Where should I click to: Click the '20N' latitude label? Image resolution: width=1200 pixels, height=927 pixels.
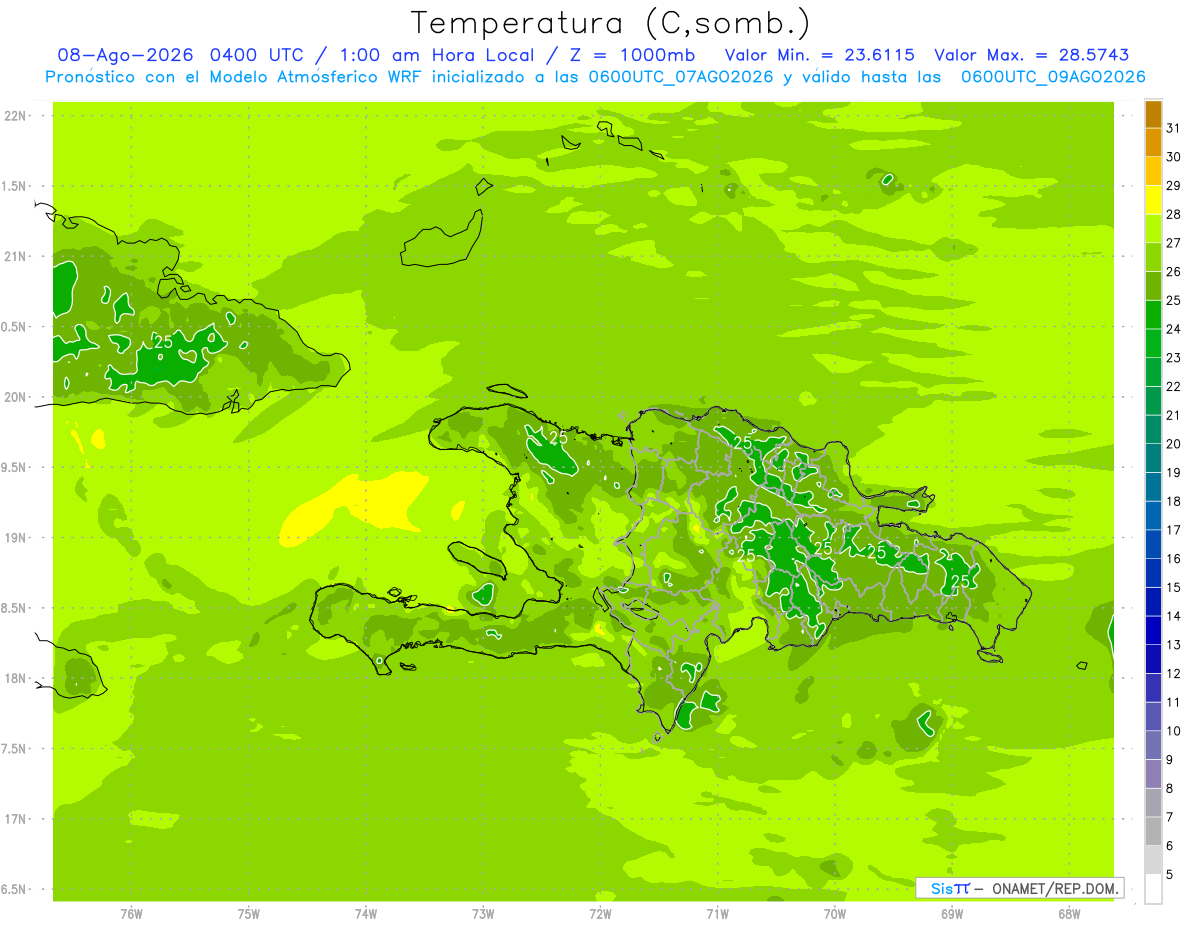pyautogui.click(x=15, y=397)
